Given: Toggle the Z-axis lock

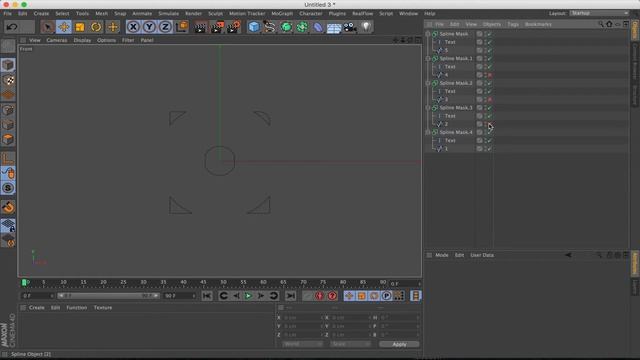Looking at the screenshot, I should pos(165,27).
